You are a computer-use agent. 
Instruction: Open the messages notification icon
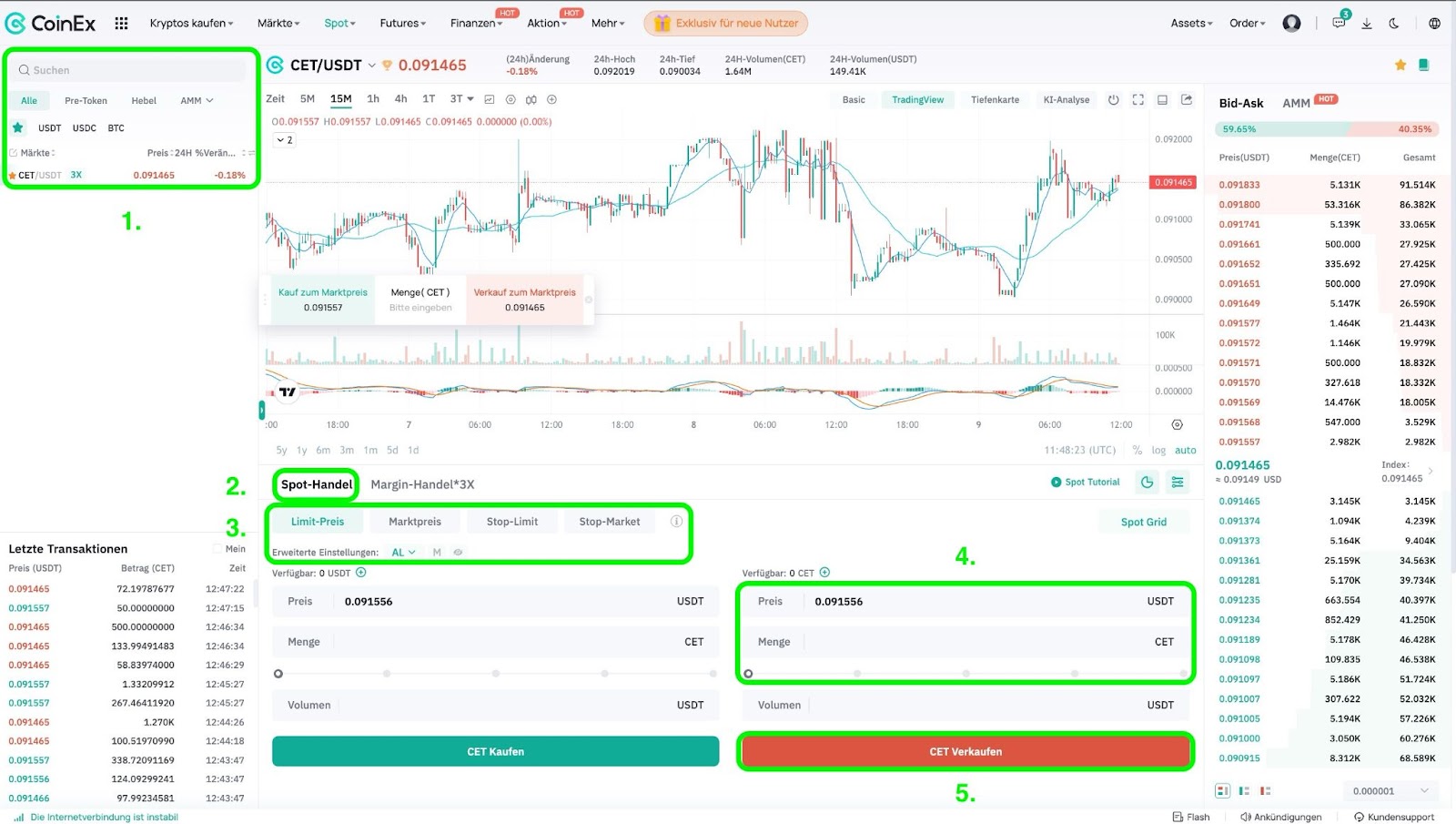[1339, 23]
